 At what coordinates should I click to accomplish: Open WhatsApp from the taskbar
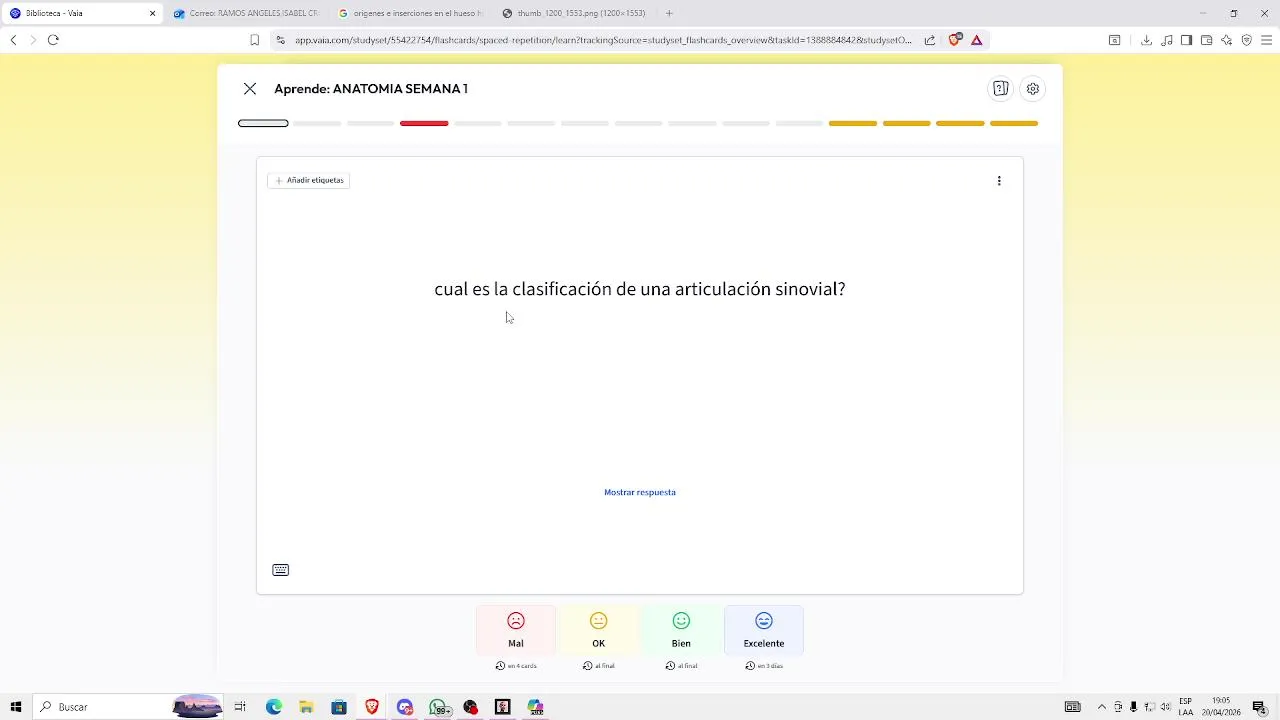coord(438,707)
